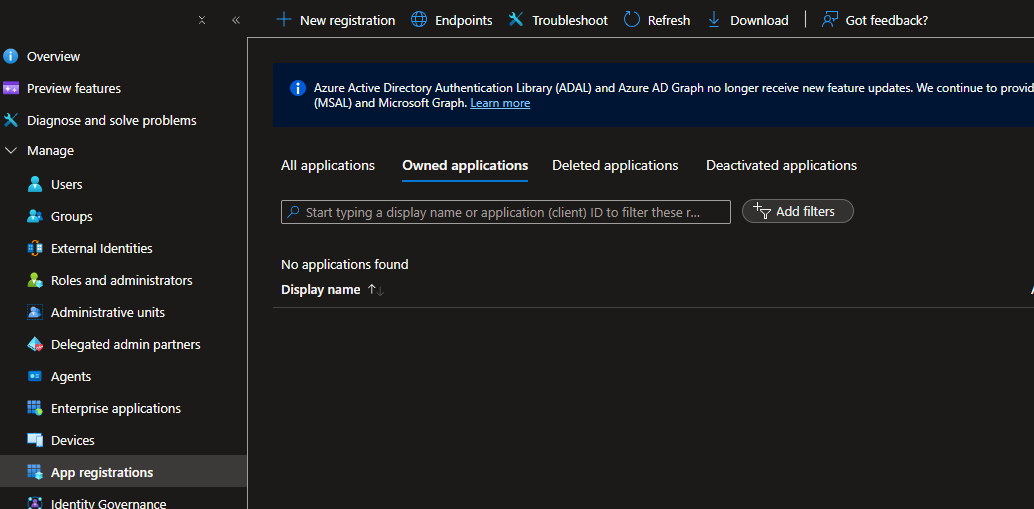Click the Agents icon in sidebar
The width and height of the screenshot is (1034, 509).
(x=35, y=376)
